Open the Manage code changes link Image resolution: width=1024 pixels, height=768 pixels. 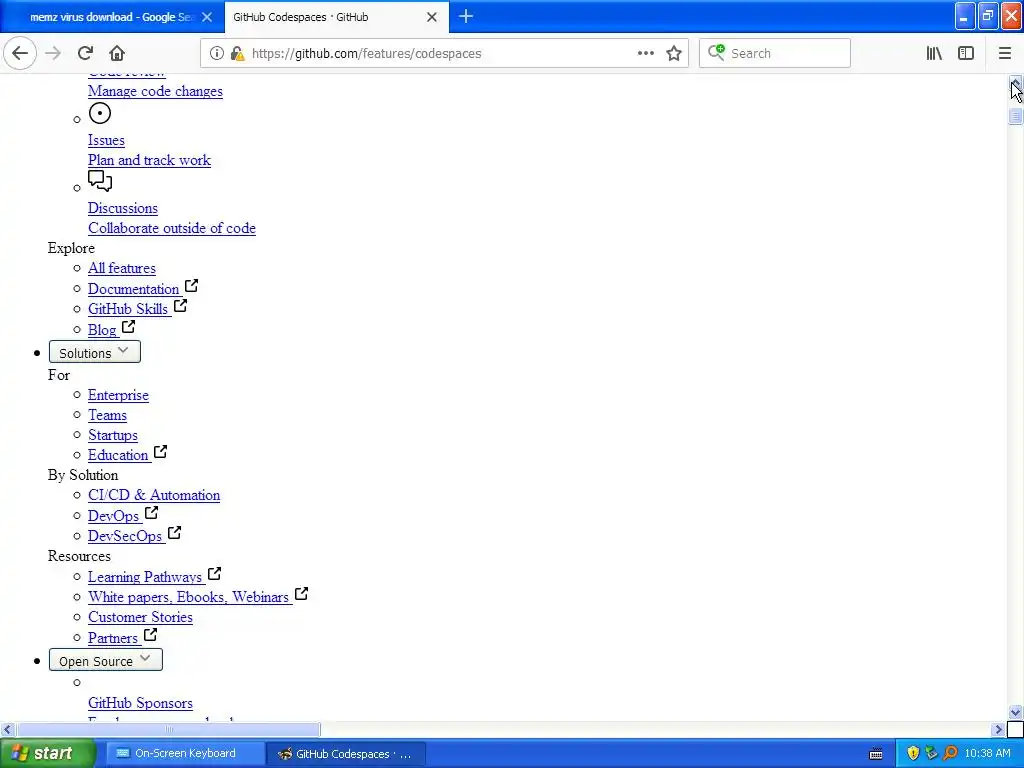click(155, 91)
